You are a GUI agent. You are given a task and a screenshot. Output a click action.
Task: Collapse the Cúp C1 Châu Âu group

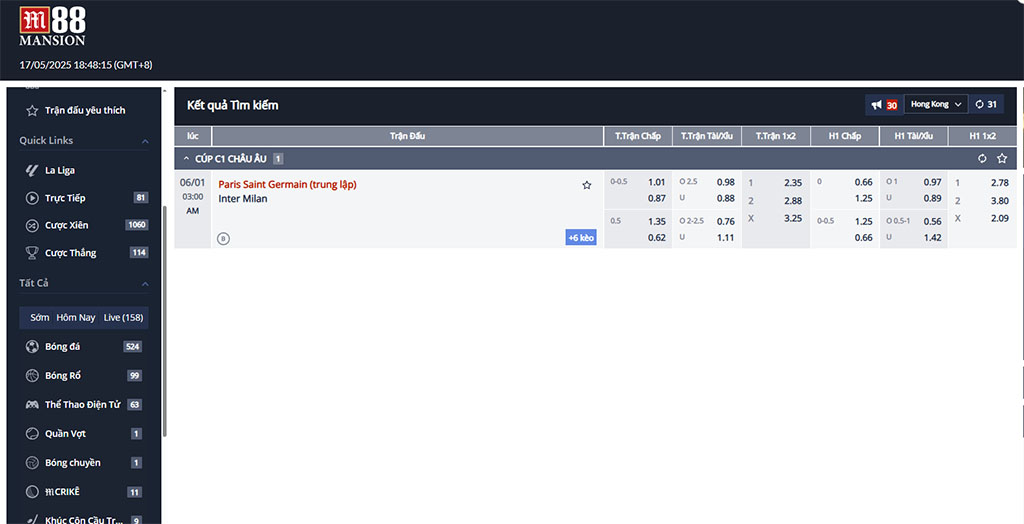point(186,159)
